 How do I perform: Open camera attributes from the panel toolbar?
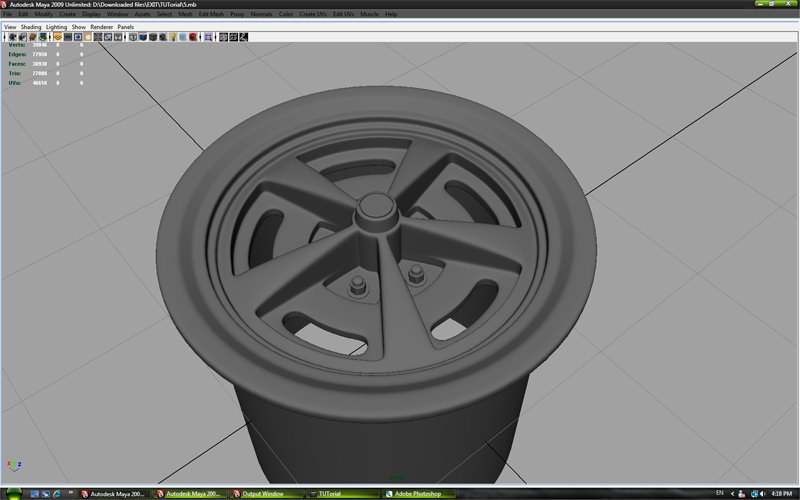(x=21, y=37)
